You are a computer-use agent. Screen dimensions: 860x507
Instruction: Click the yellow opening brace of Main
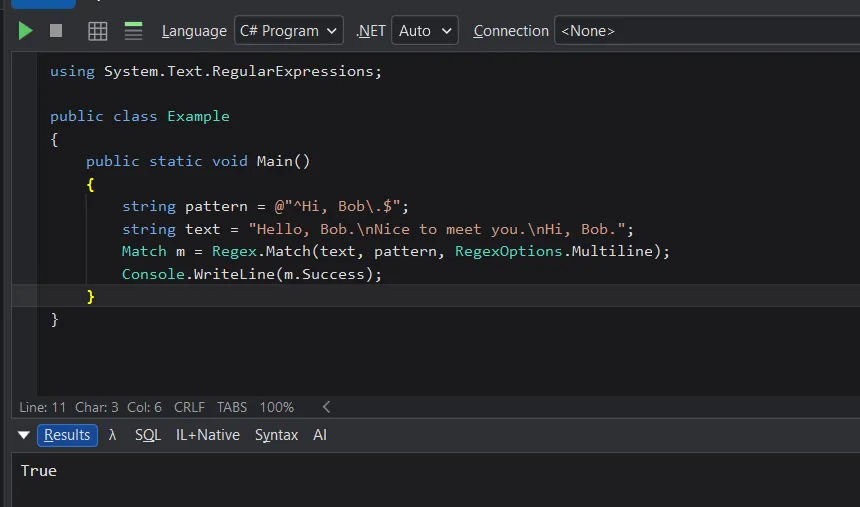[90, 184]
